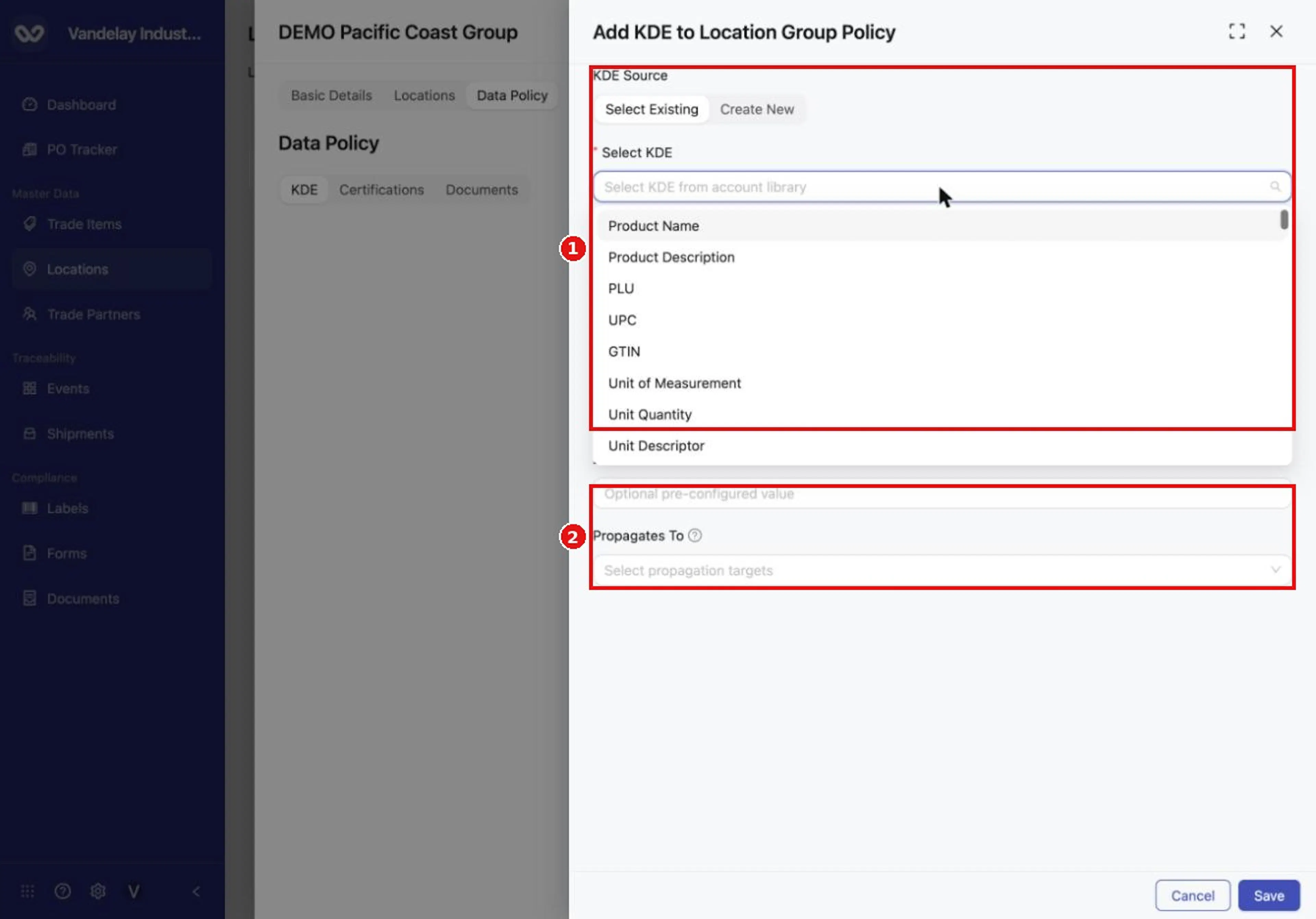
Task: Click search icon in Select KDE field
Action: coord(1275,186)
